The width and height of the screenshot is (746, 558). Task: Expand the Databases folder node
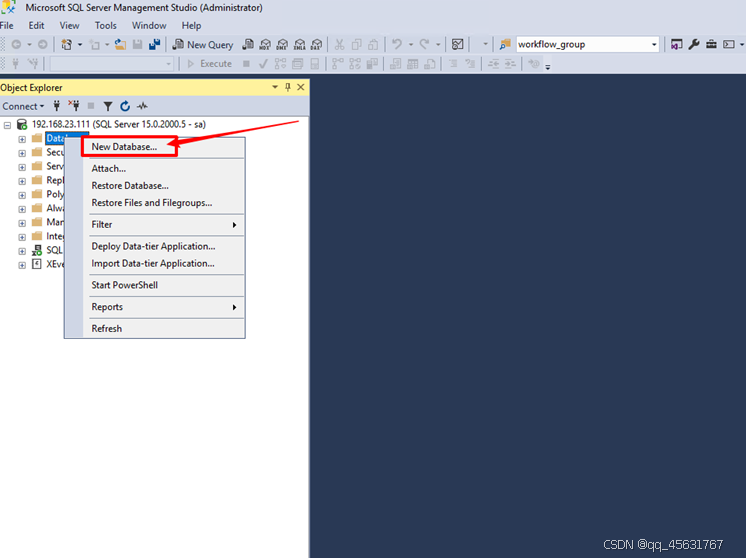tap(22, 139)
